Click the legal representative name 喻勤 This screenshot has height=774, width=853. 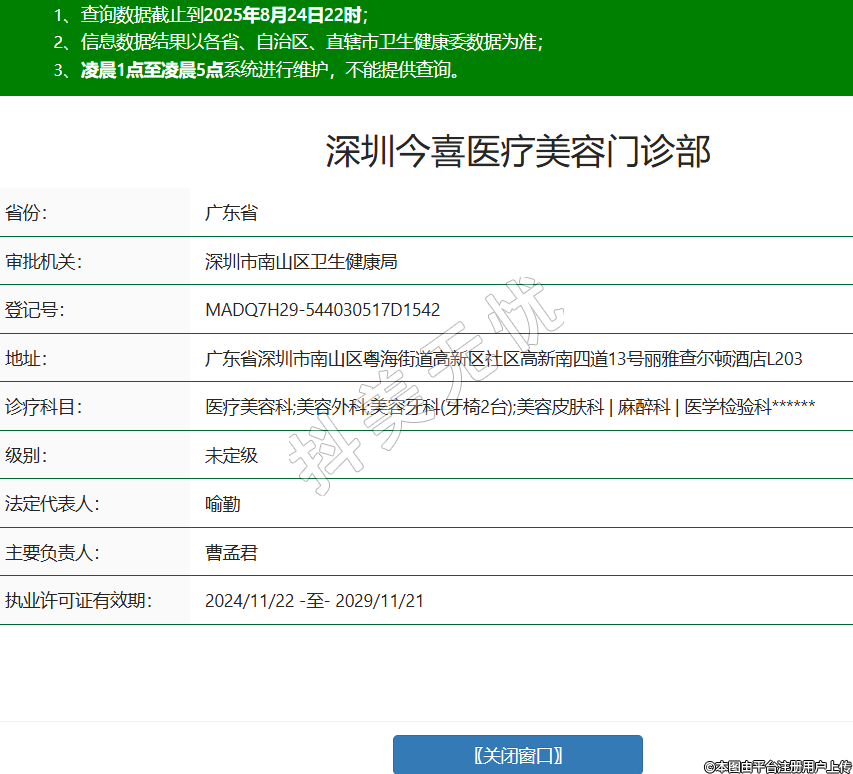(x=222, y=504)
